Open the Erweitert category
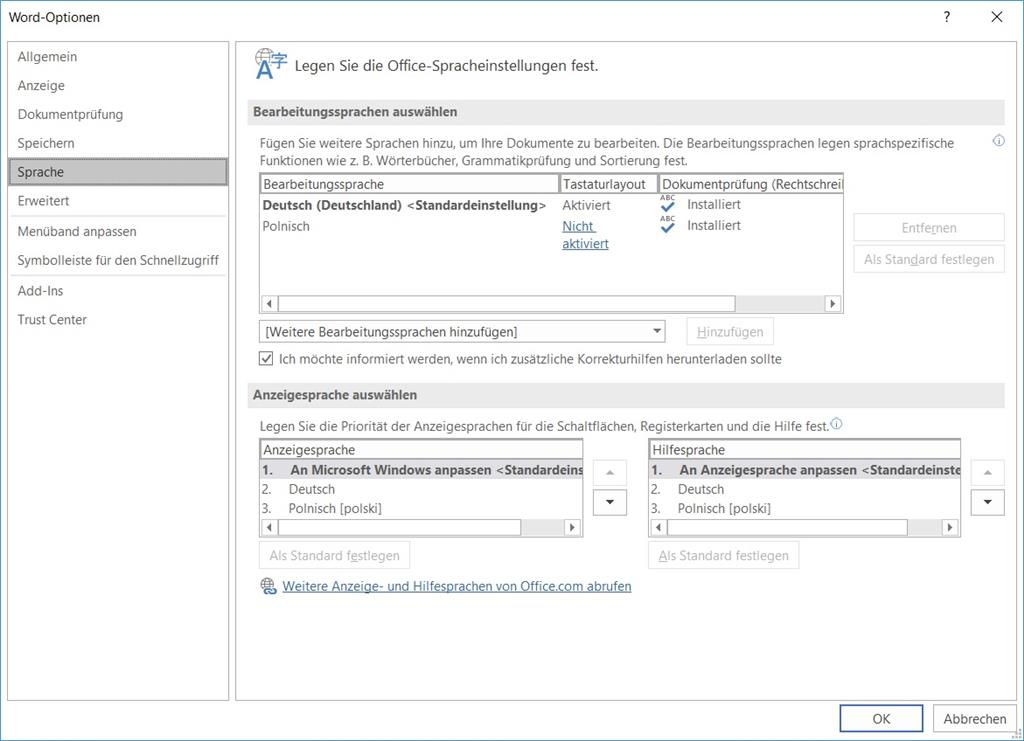This screenshot has height=741, width=1024. (118, 200)
